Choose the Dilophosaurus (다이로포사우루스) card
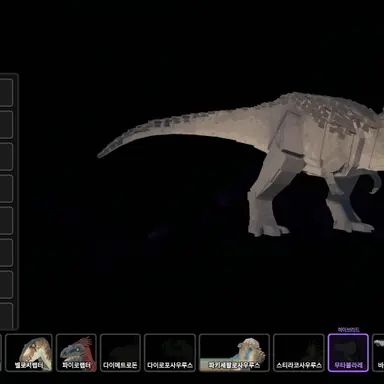This screenshot has height=384, width=384. (170, 353)
